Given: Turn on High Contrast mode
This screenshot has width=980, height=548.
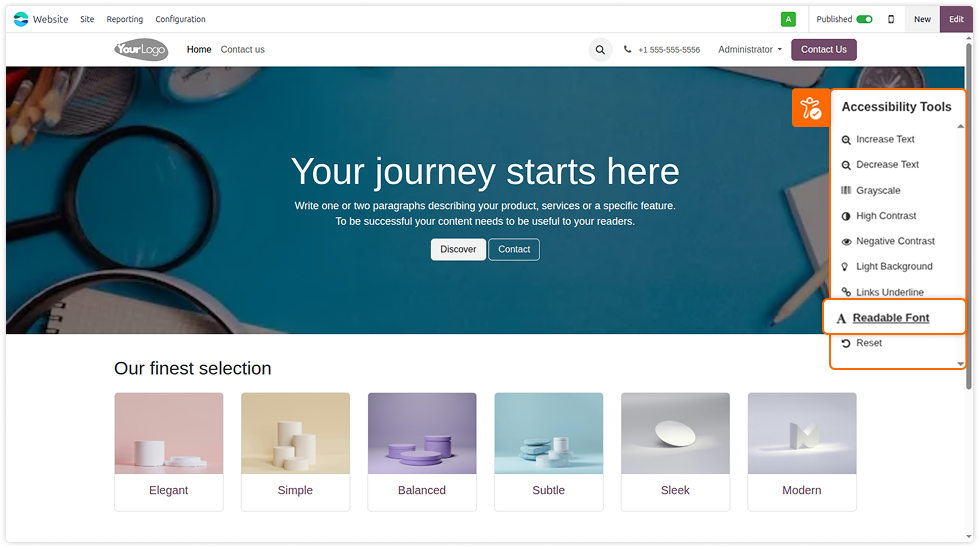Looking at the screenshot, I should (878, 216).
